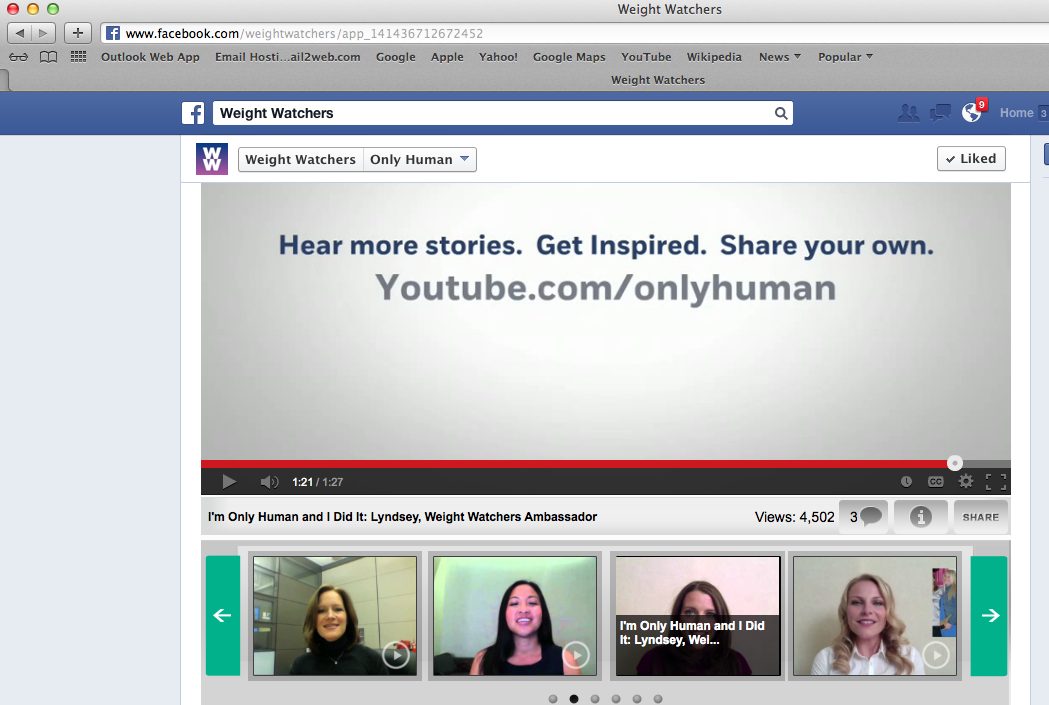Toggle the Liked button
Viewport: 1049px width, 705px height.
tap(971, 159)
